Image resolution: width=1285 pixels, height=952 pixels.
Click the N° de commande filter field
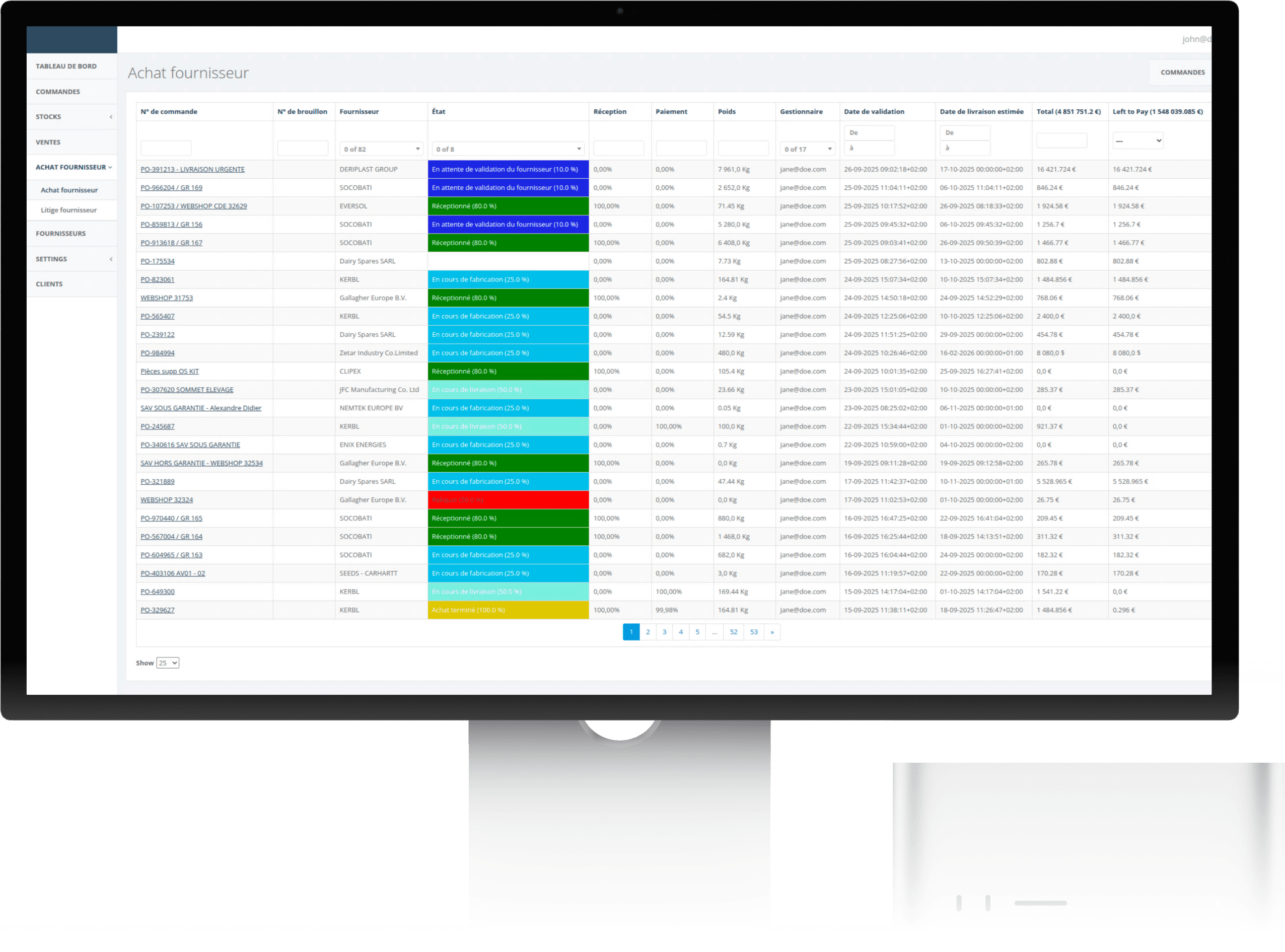[x=166, y=148]
